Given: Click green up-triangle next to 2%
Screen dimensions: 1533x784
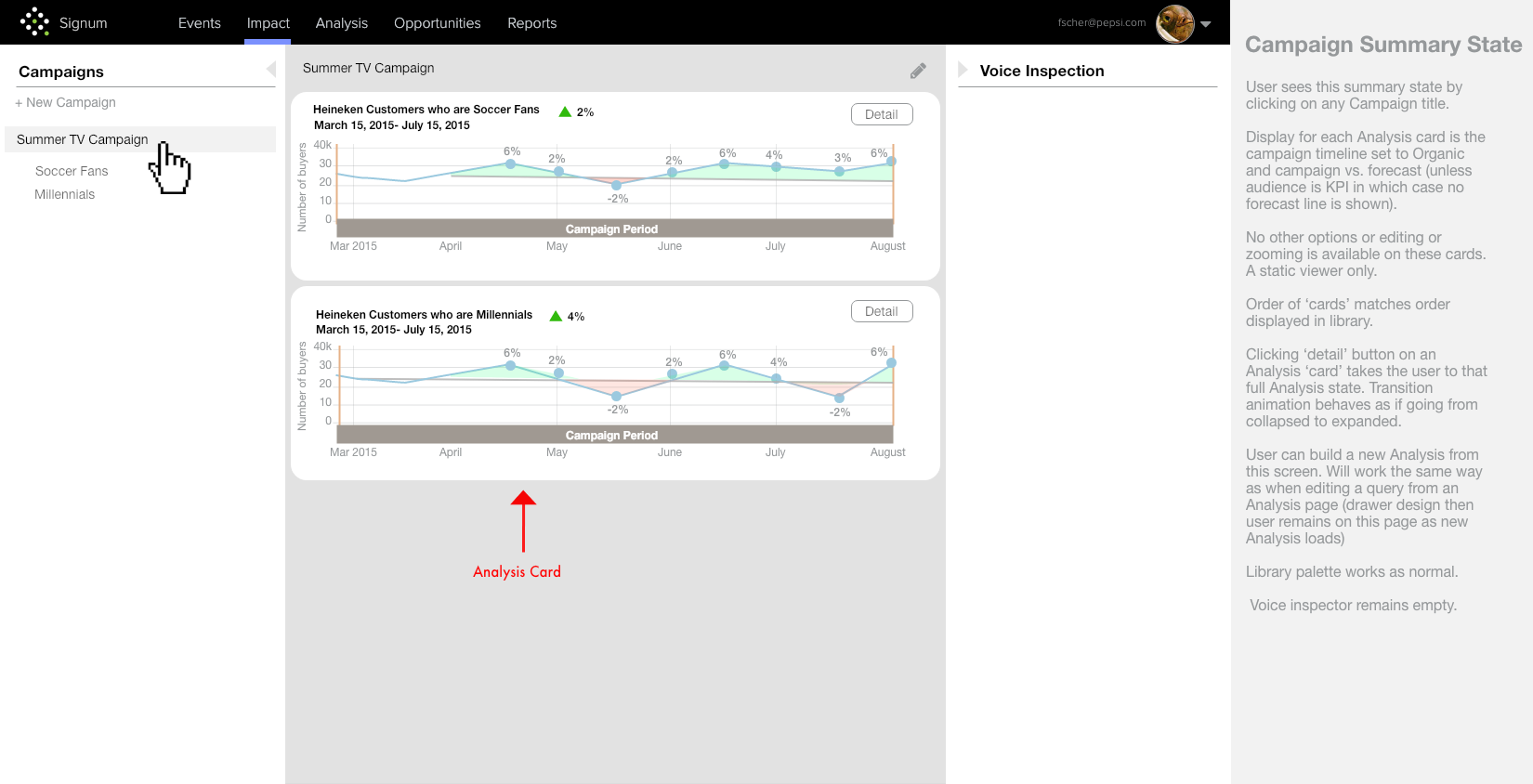Looking at the screenshot, I should point(565,111).
